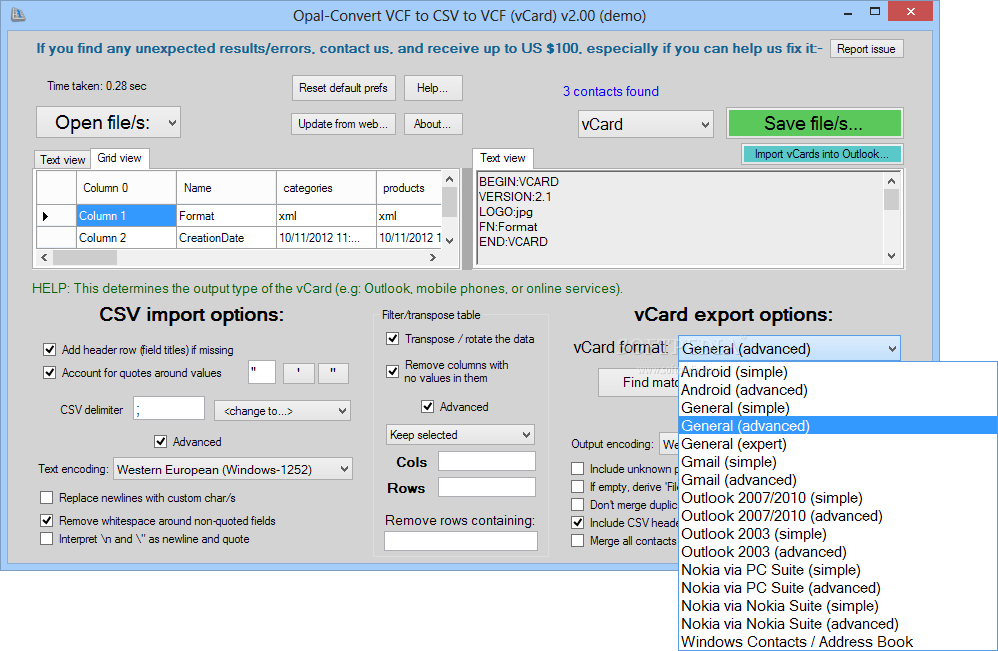Screen dimensions: 998x651
Task: Click the Column 0 grid header
Action: click(x=126, y=188)
